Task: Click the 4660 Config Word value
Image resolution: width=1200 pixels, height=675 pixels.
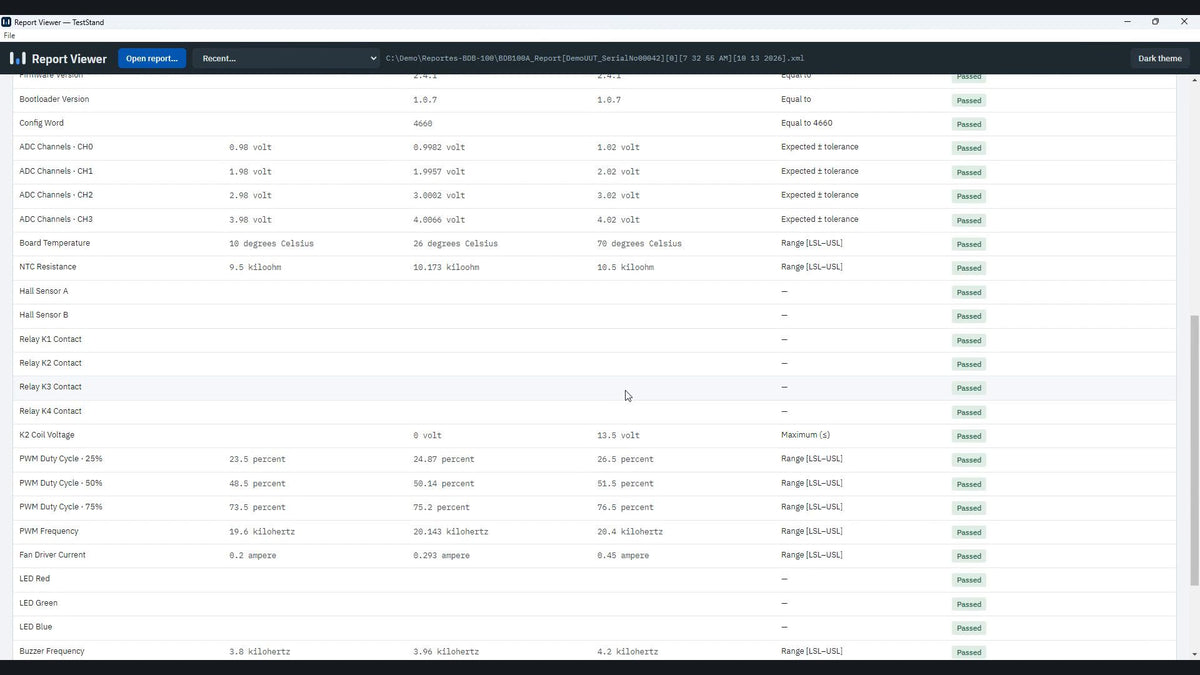Action: point(422,123)
